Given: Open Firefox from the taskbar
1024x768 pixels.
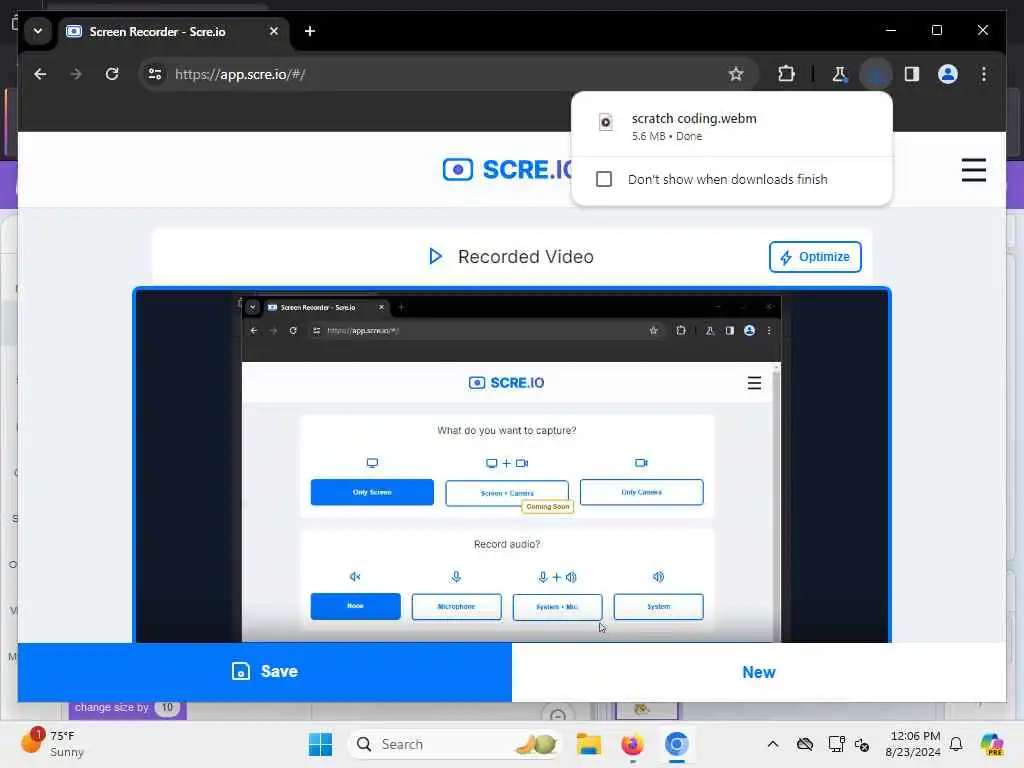Looking at the screenshot, I should [x=632, y=744].
